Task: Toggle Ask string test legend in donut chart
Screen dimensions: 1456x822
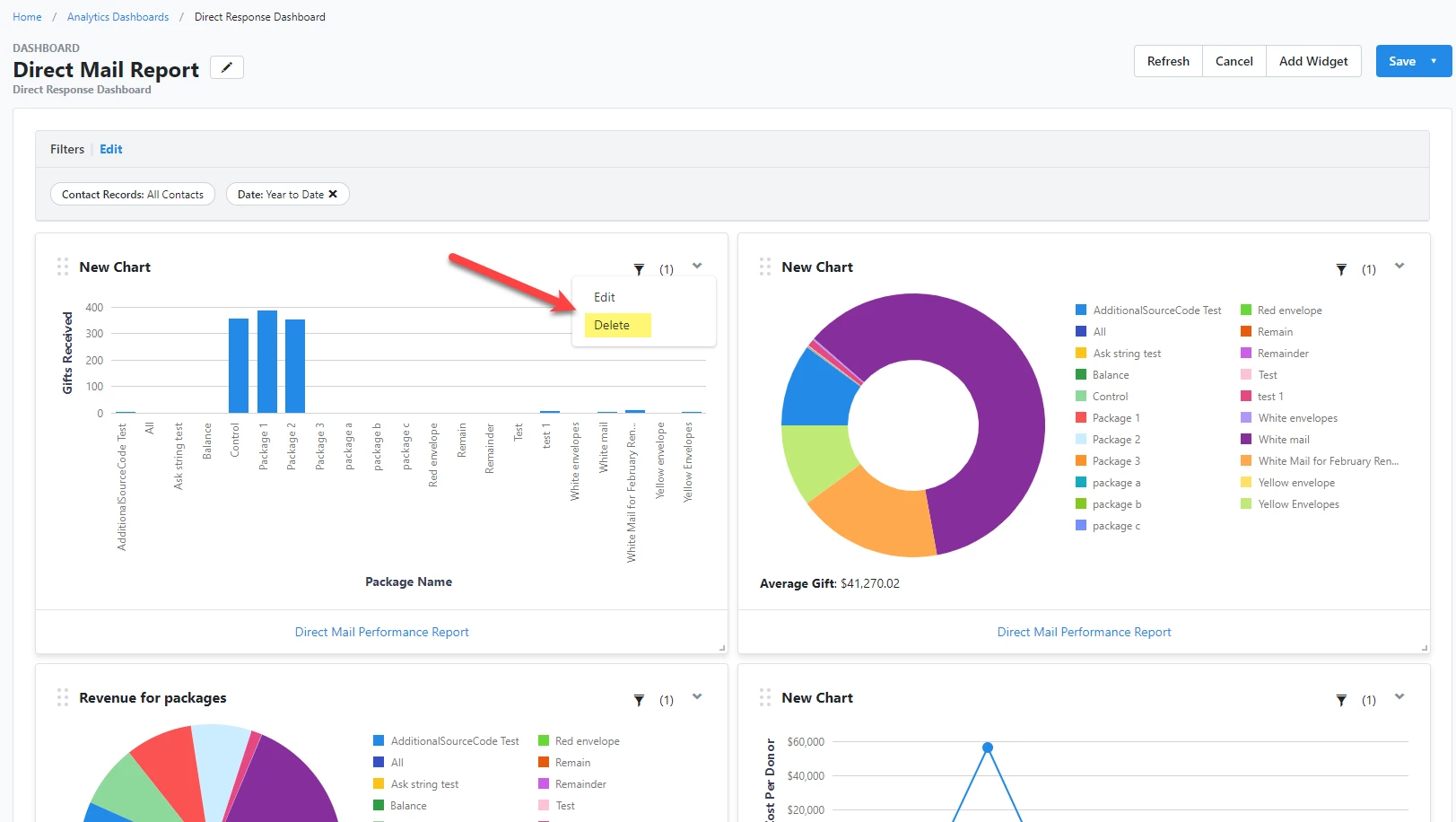Action: coord(1118,354)
